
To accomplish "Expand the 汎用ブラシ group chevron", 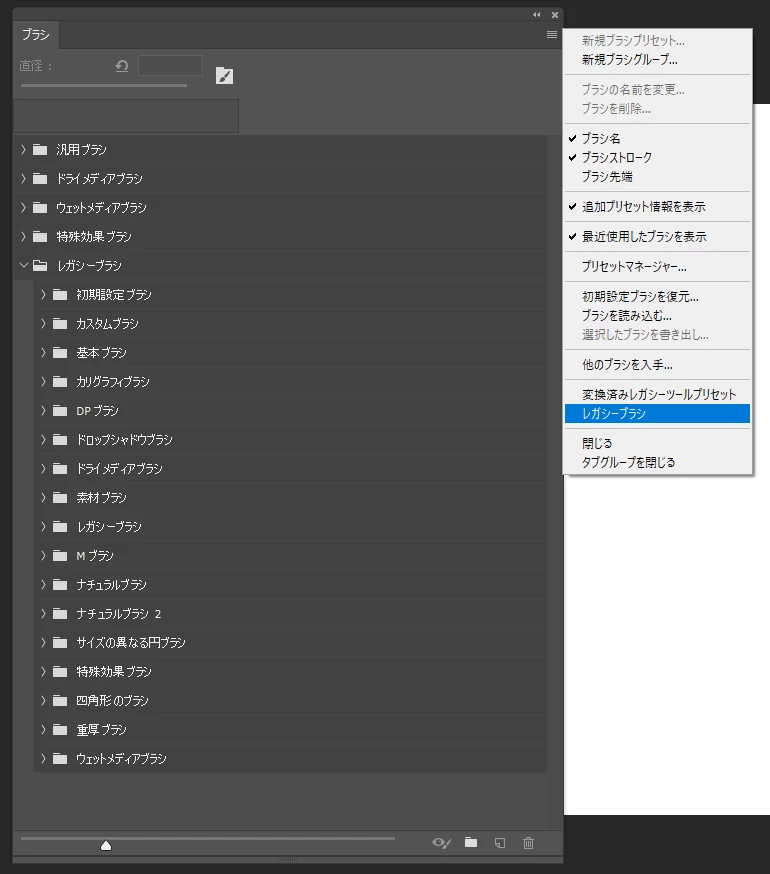I will coord(23,149).
